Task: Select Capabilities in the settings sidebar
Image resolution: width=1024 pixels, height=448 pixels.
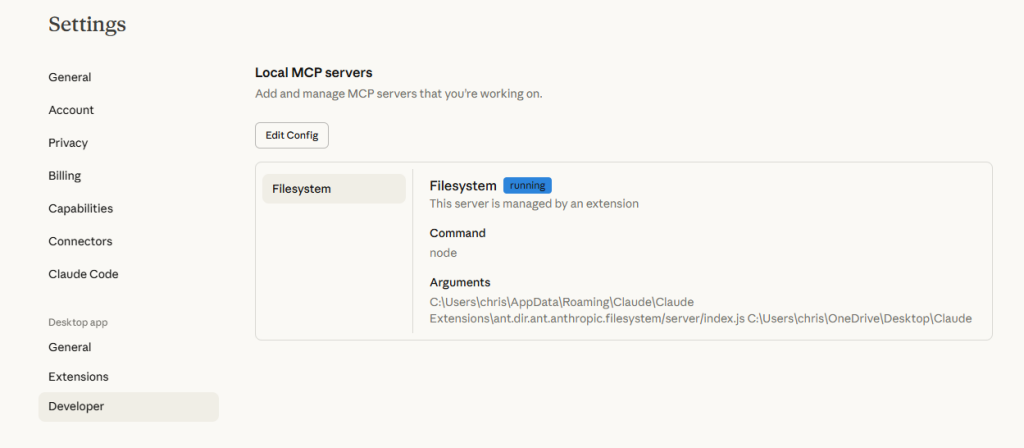Action: click(x=80, y=209)
